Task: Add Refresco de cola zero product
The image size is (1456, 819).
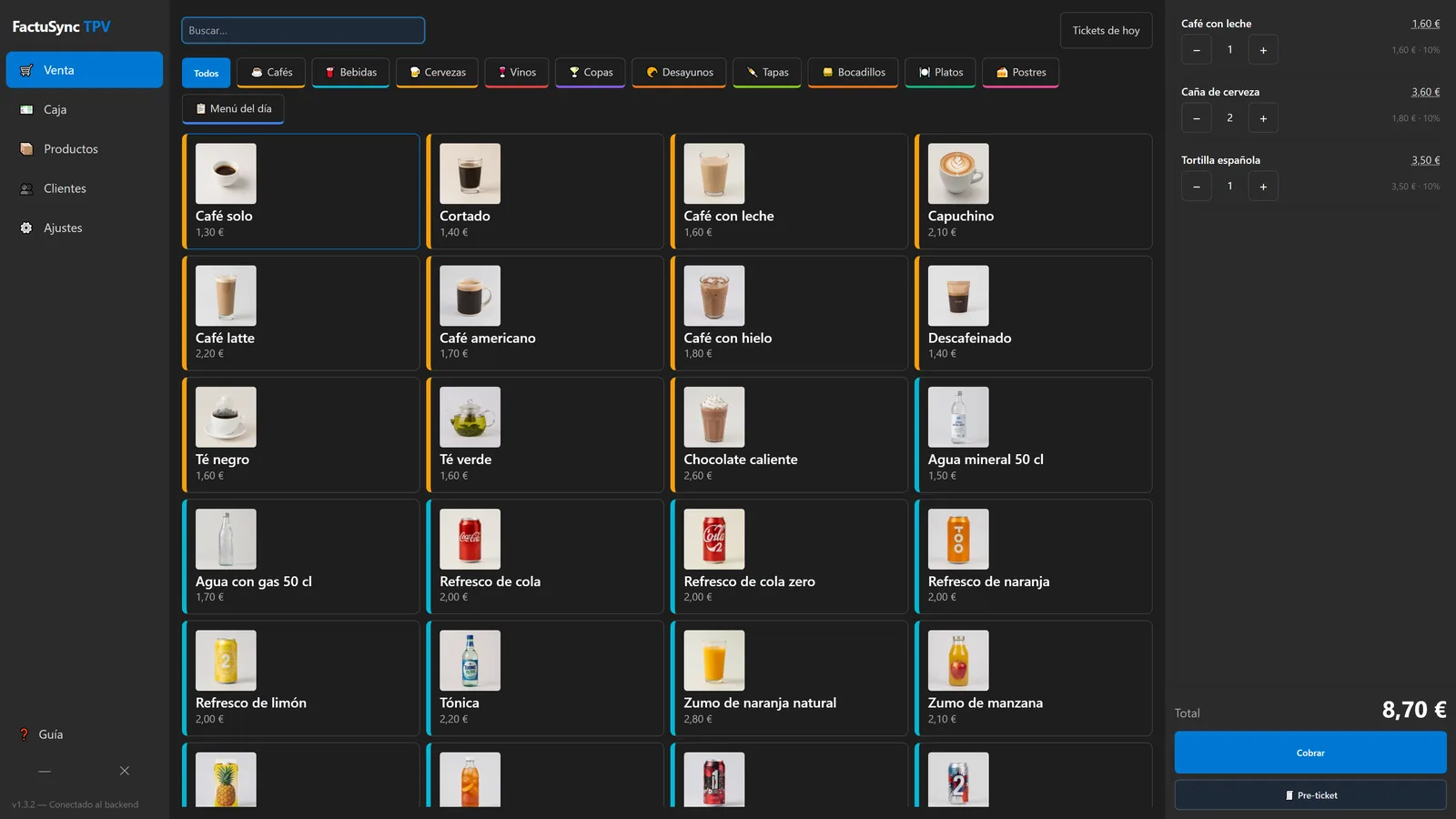Action: pyautogui.click(x=789, y=557)
